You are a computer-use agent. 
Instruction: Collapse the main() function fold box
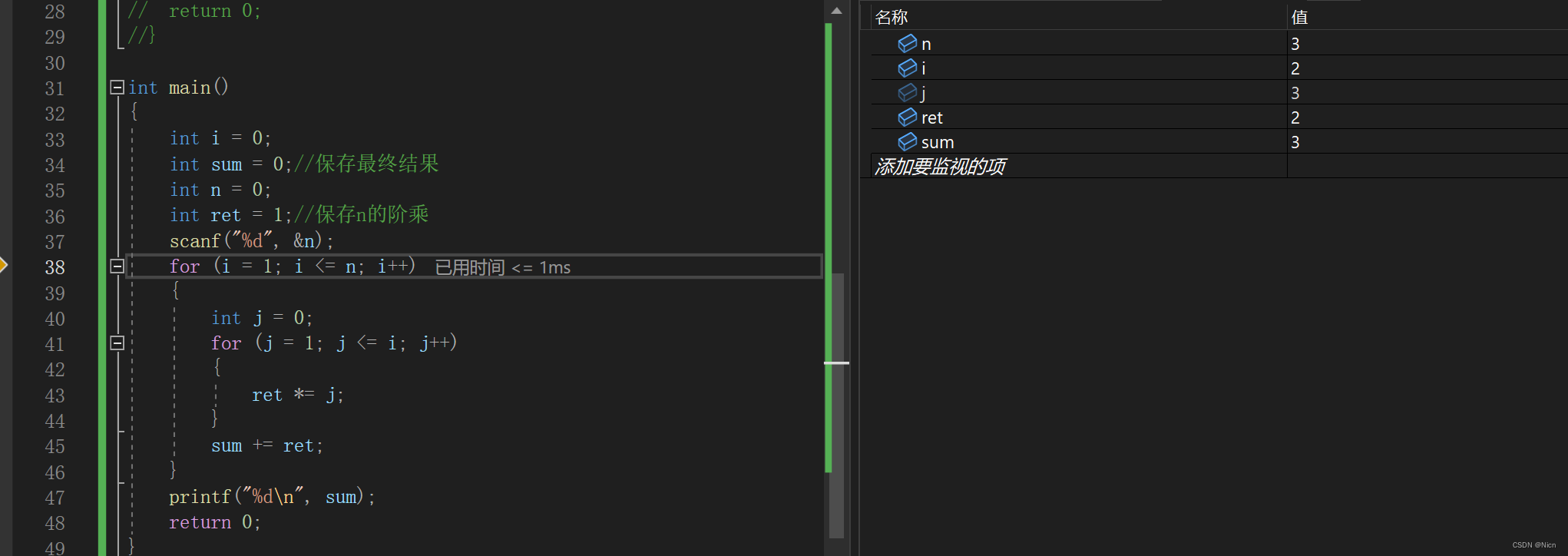117,88
